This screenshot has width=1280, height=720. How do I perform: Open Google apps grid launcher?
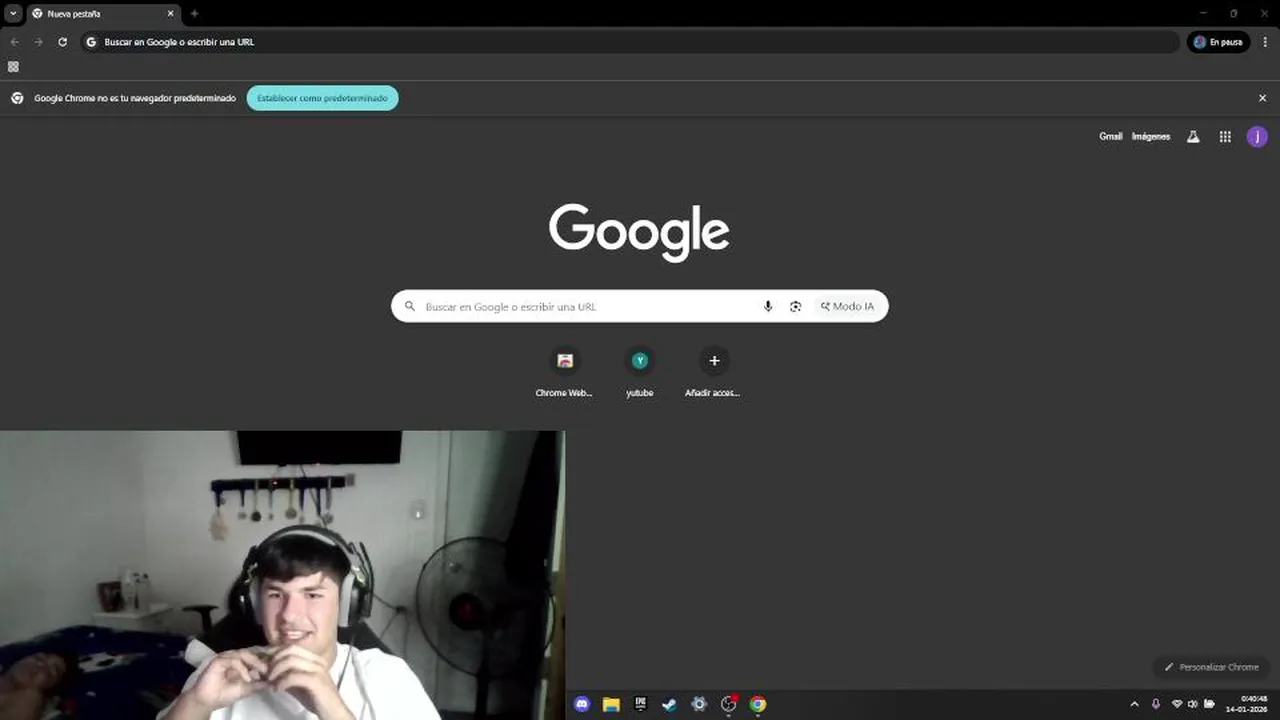point(1225,137)
